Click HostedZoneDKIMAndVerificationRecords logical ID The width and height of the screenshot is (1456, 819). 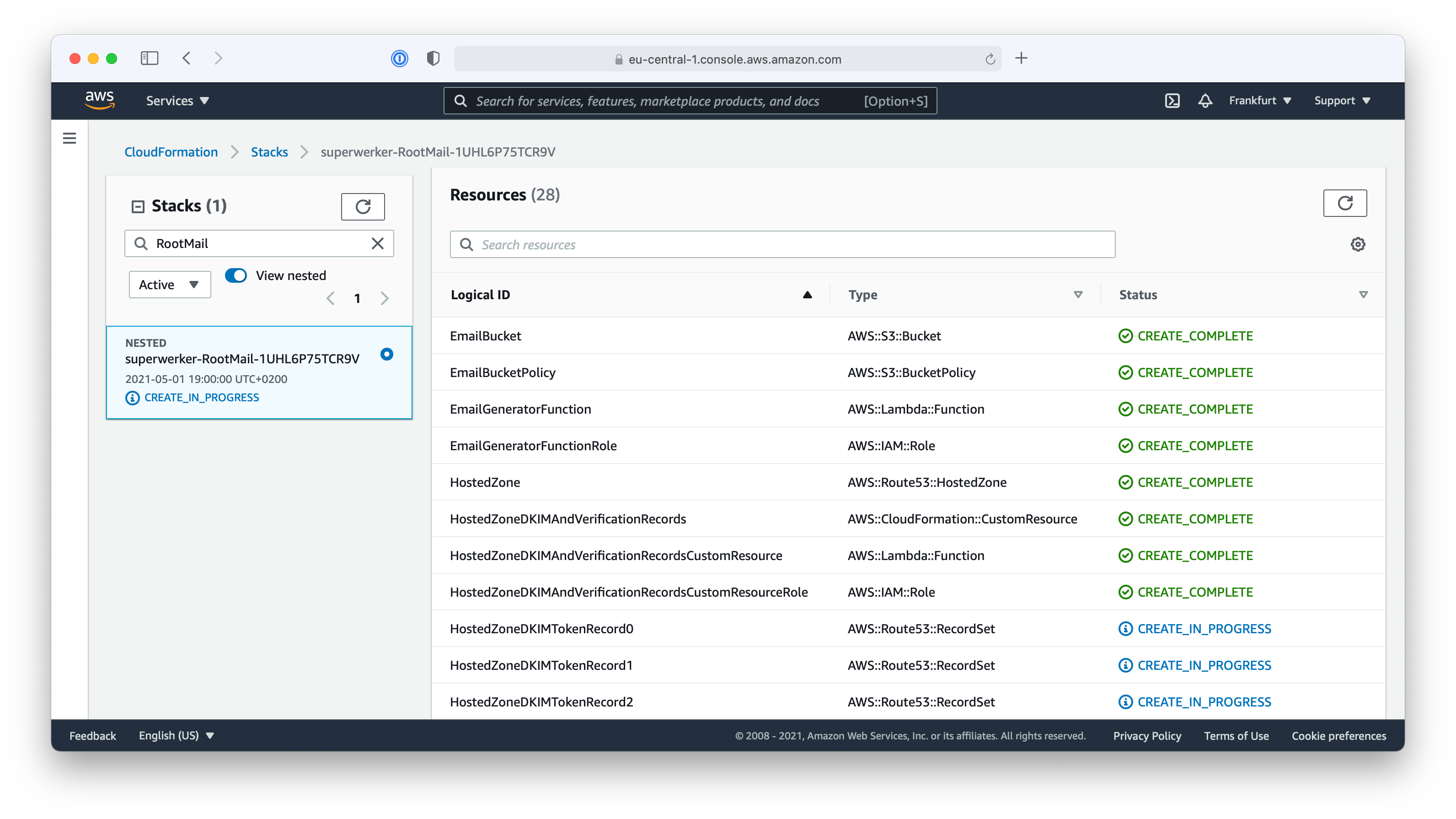[567, 519]
